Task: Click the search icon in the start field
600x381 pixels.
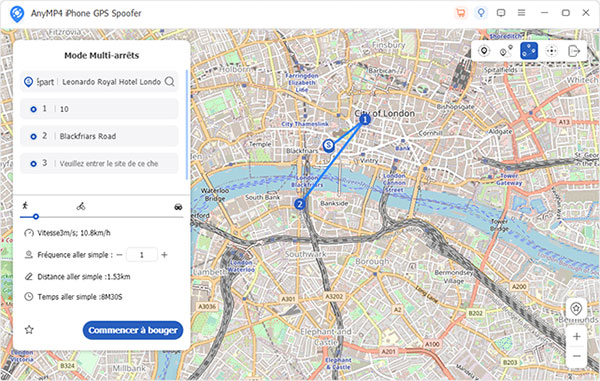Action: [170, 81]
